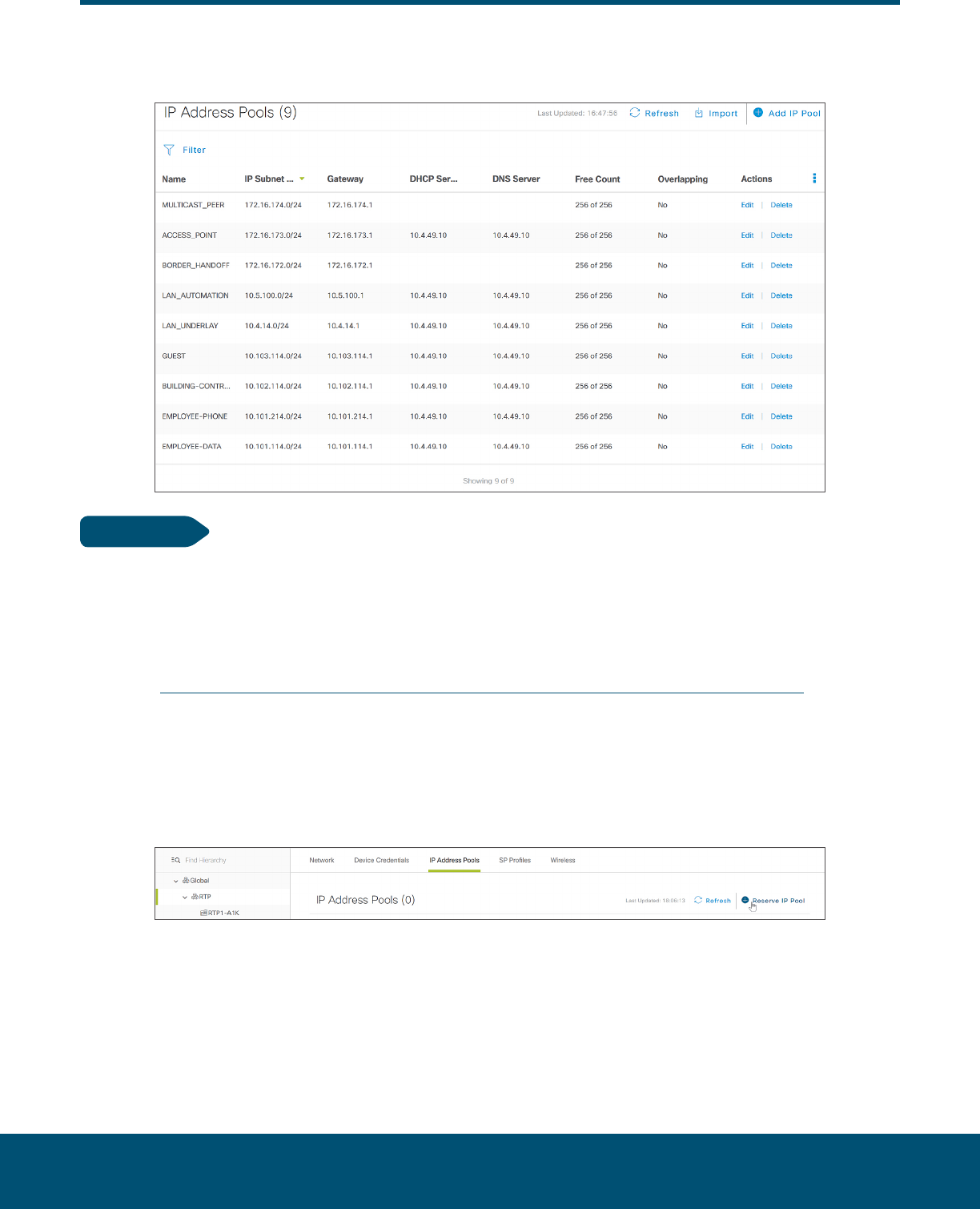Click the Reserve IP Pool plus icon
This screenshot has width=980, height=1209.
pyautogui.click(x=745, y=900)
